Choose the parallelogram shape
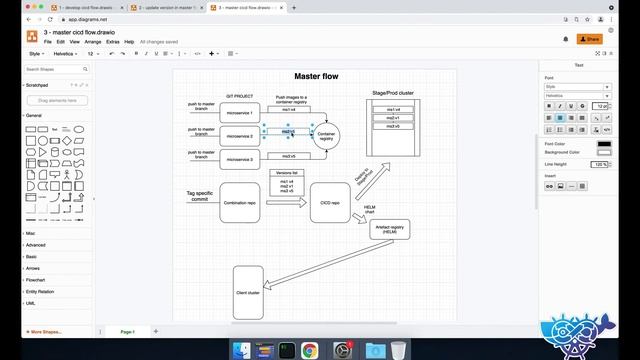The image size is (640, 360). coord(79,141)
